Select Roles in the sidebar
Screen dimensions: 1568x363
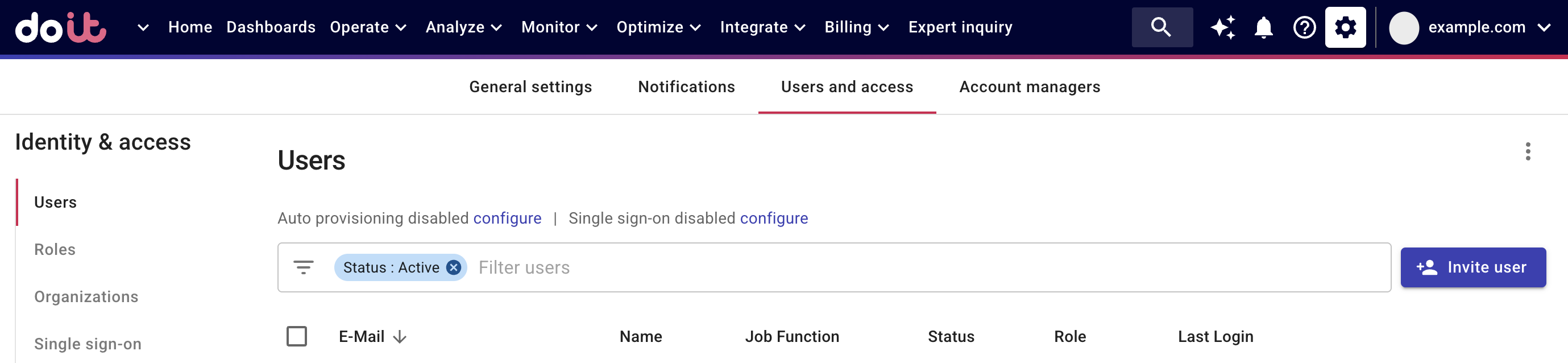pyautogui.click(x=55, y=250)
